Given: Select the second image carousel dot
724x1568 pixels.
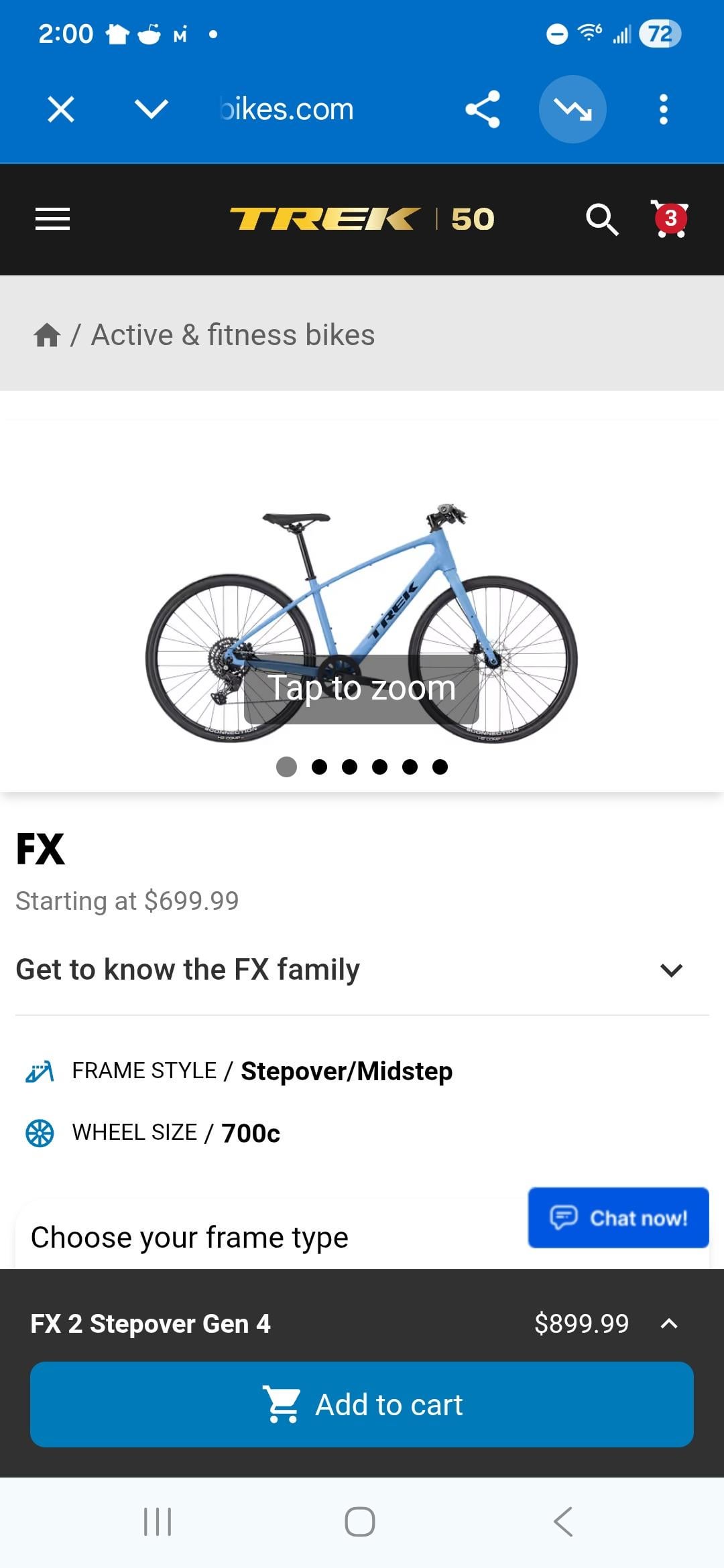Looking at the screenshot, I should 320,767.
